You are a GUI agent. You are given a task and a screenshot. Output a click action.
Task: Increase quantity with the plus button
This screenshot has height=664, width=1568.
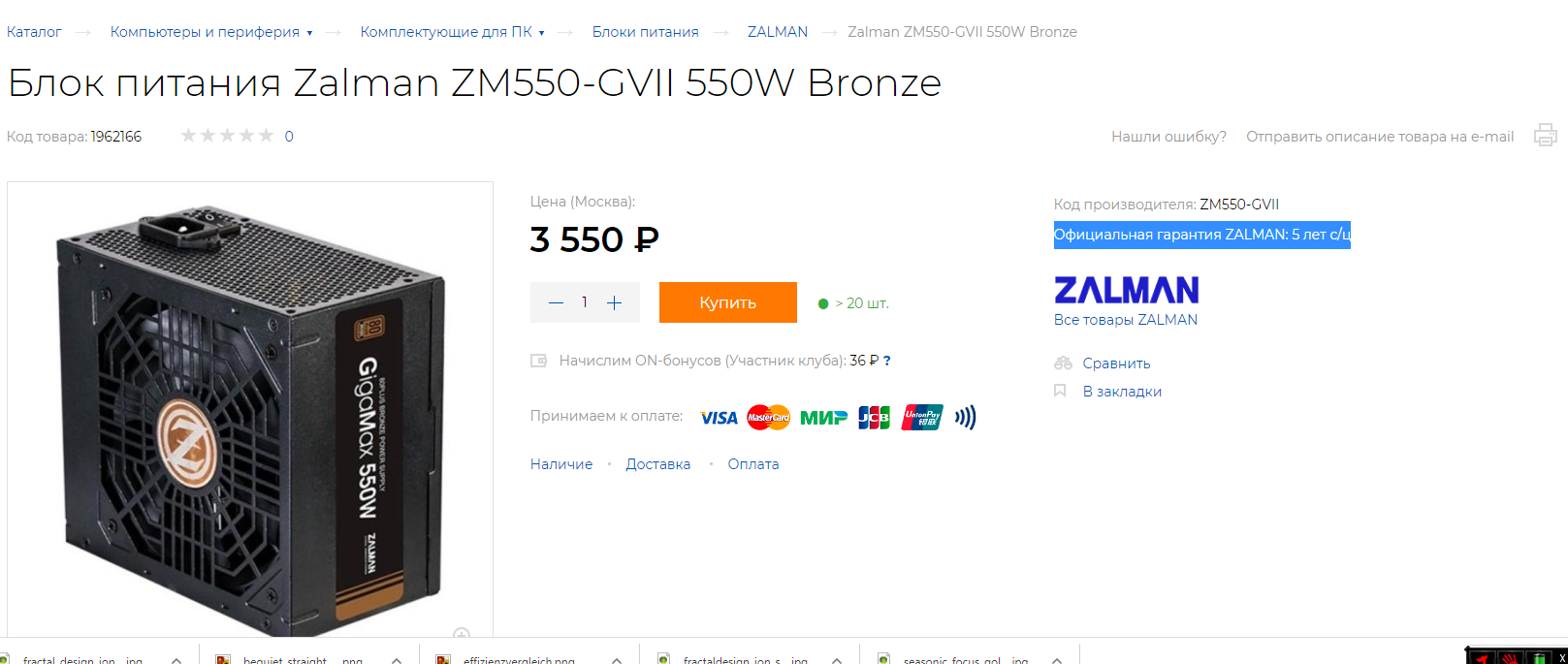[614, 303]
